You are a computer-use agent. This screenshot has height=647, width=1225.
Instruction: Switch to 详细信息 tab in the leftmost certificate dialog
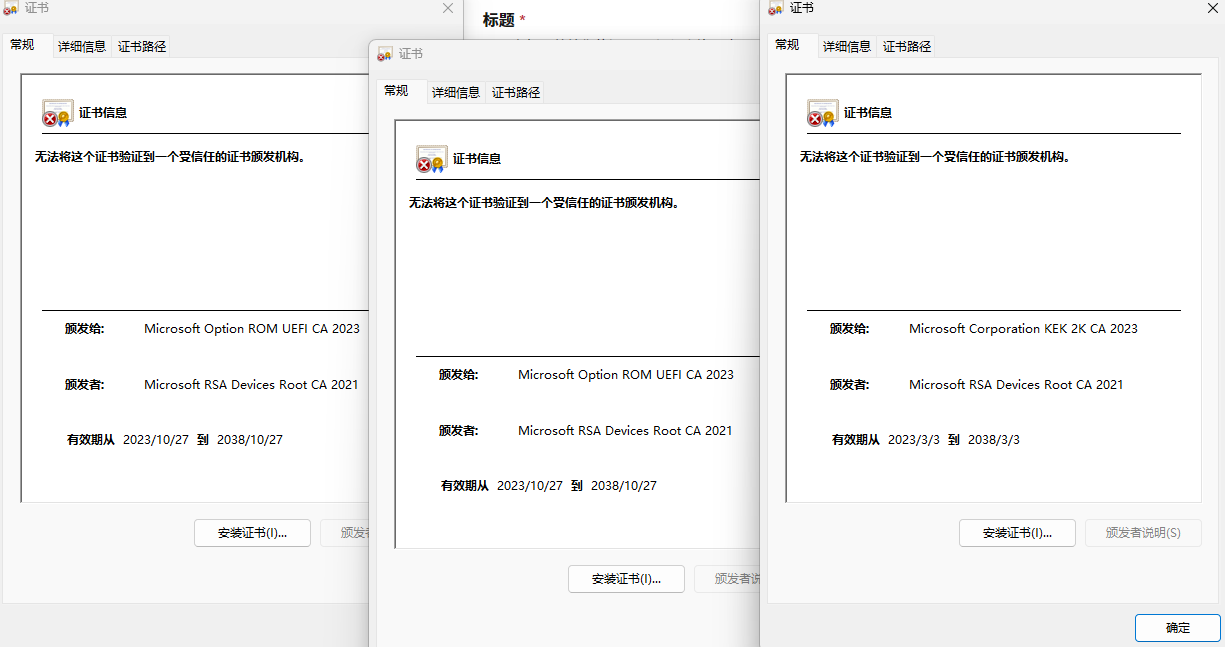tap(82, 46)
